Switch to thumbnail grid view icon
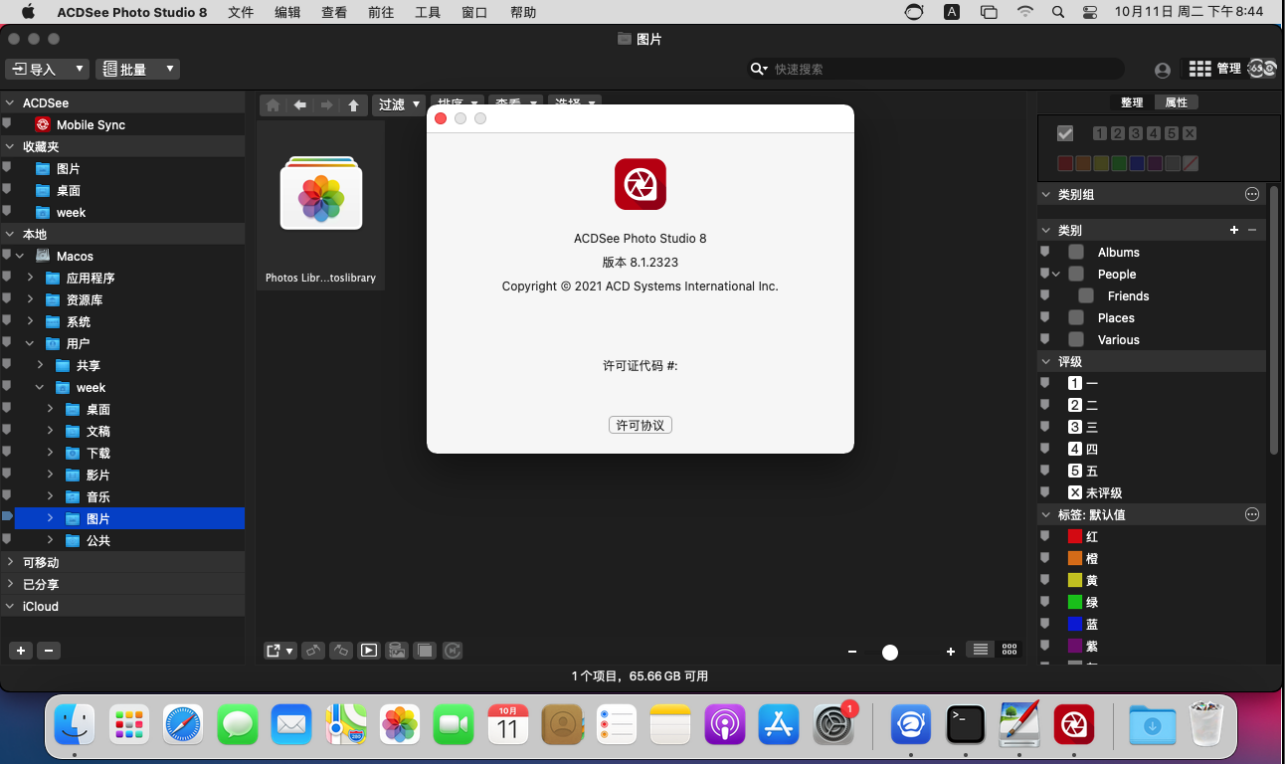The width and height of the screenshot is (1285, 764). pos(1009,650)
